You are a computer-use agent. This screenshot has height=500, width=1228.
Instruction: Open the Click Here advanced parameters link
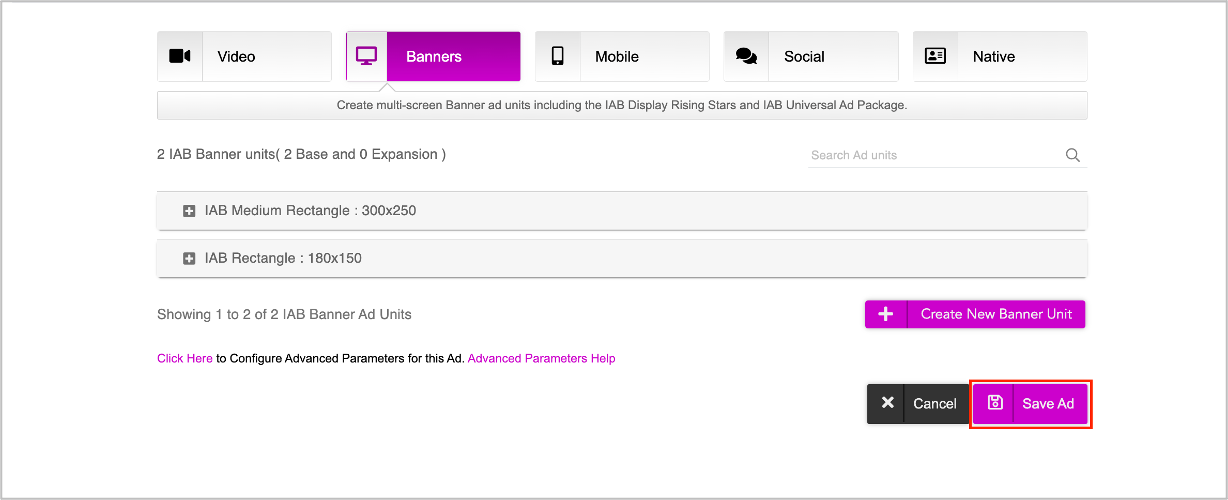pyautogui.click(x=185, y=358)
